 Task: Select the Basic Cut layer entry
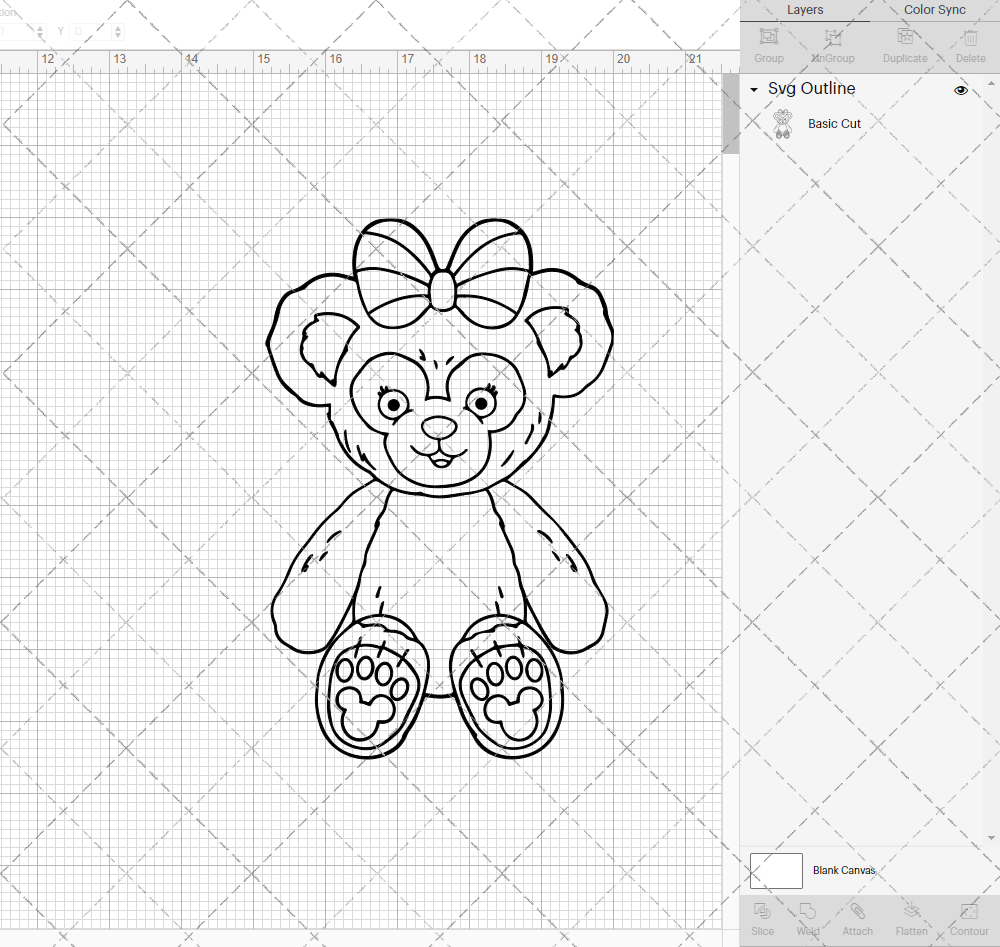pos(834,123)
